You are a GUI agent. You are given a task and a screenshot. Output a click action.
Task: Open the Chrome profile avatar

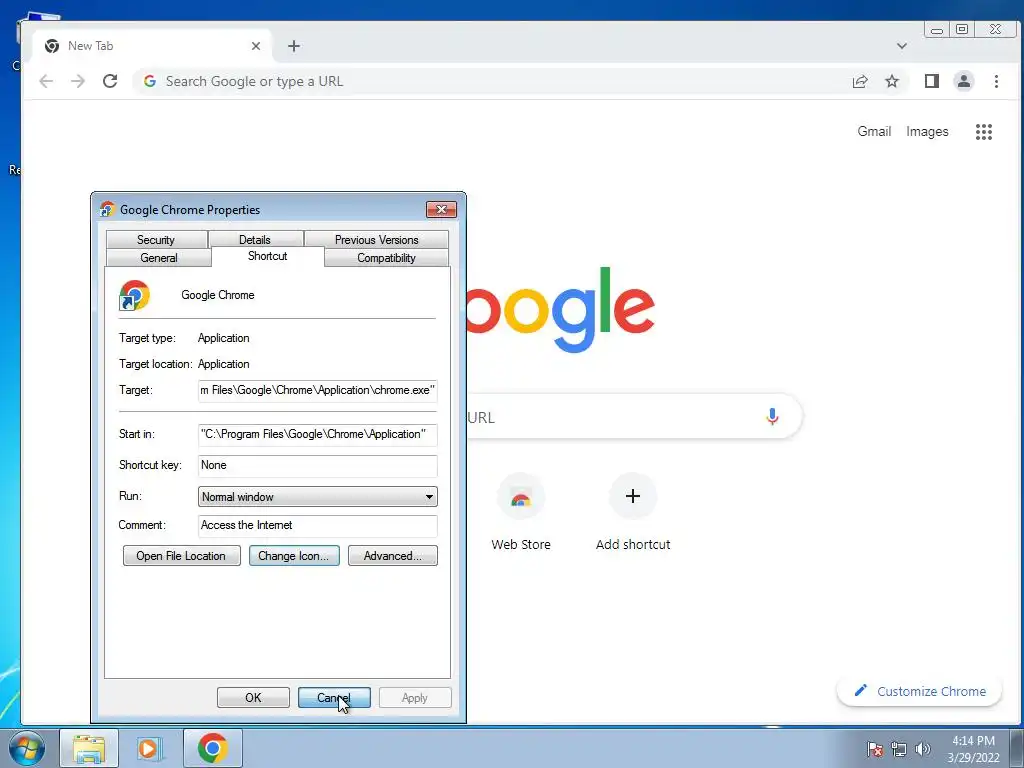[x=964, y=81]
